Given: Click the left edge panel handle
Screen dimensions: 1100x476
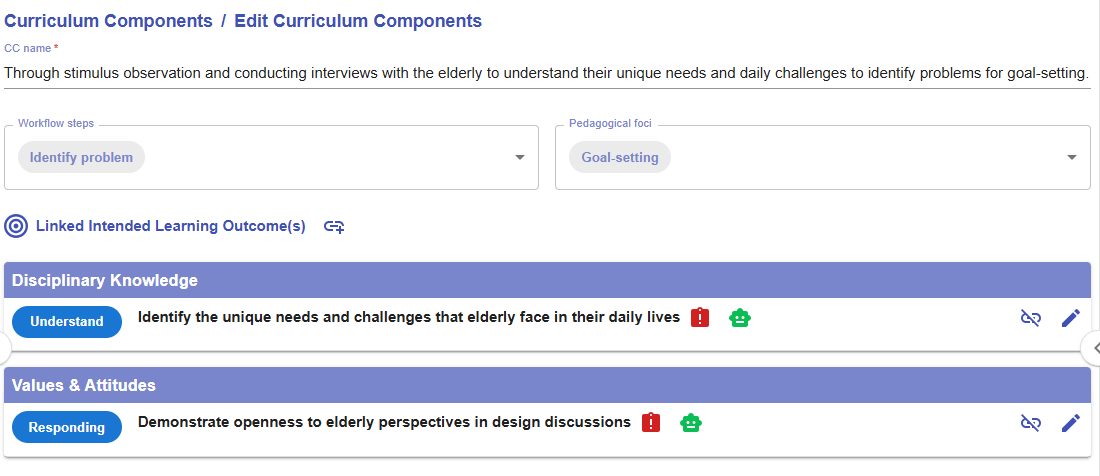Looking at the screenshot, I should point(5,347).
